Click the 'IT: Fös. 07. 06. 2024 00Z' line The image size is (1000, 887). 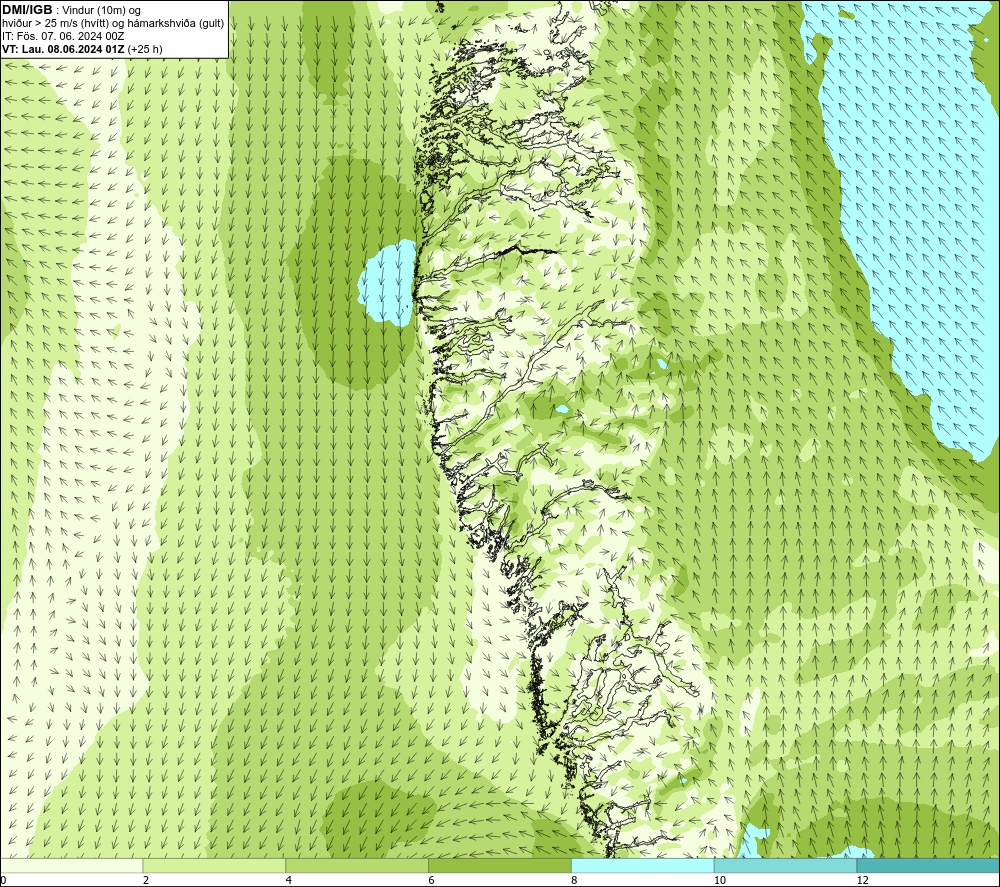coord(63,36)
